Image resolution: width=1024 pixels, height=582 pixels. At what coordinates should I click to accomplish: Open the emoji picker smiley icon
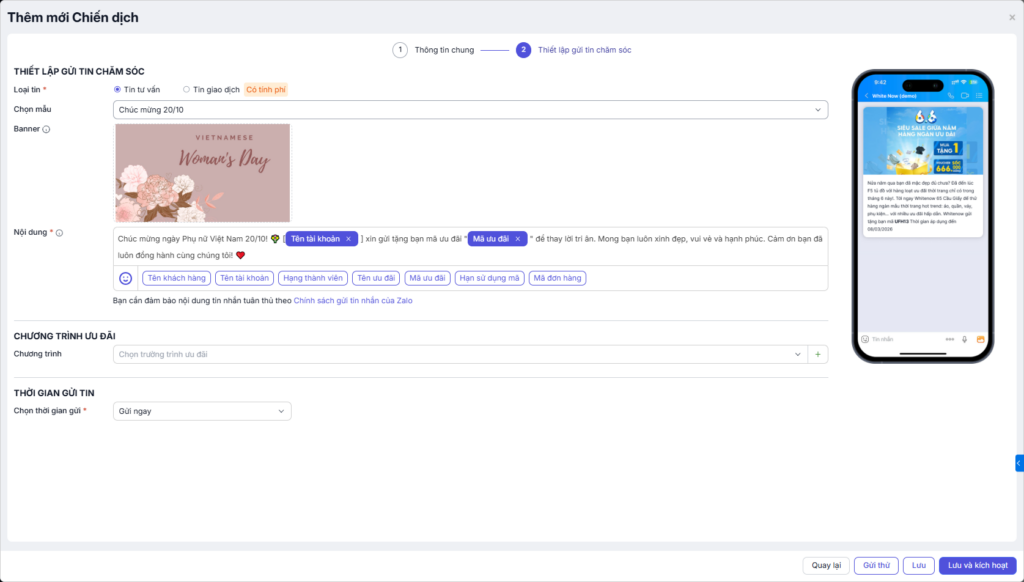(x=125, y=278)
